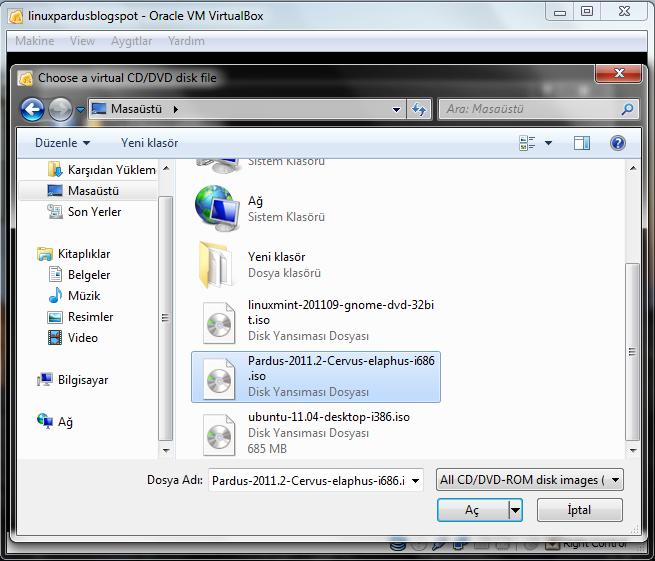Open help with the question mark icon
655x561 pixels.
(617, 143)
